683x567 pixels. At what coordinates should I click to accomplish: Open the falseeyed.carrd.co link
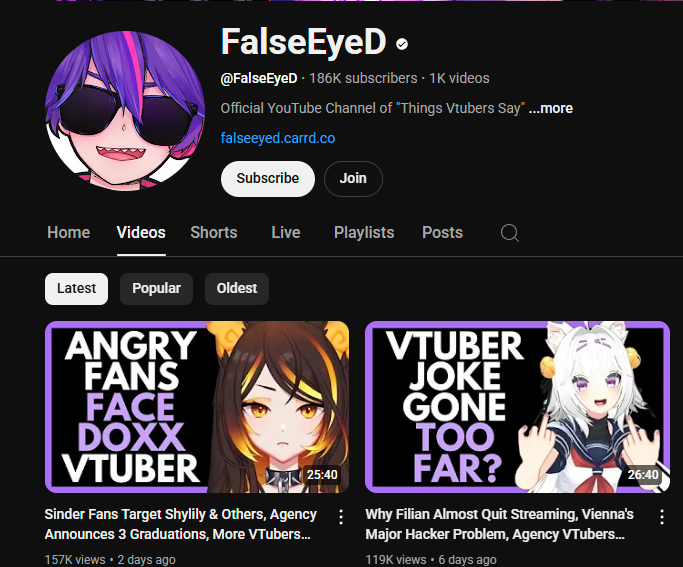278,138
